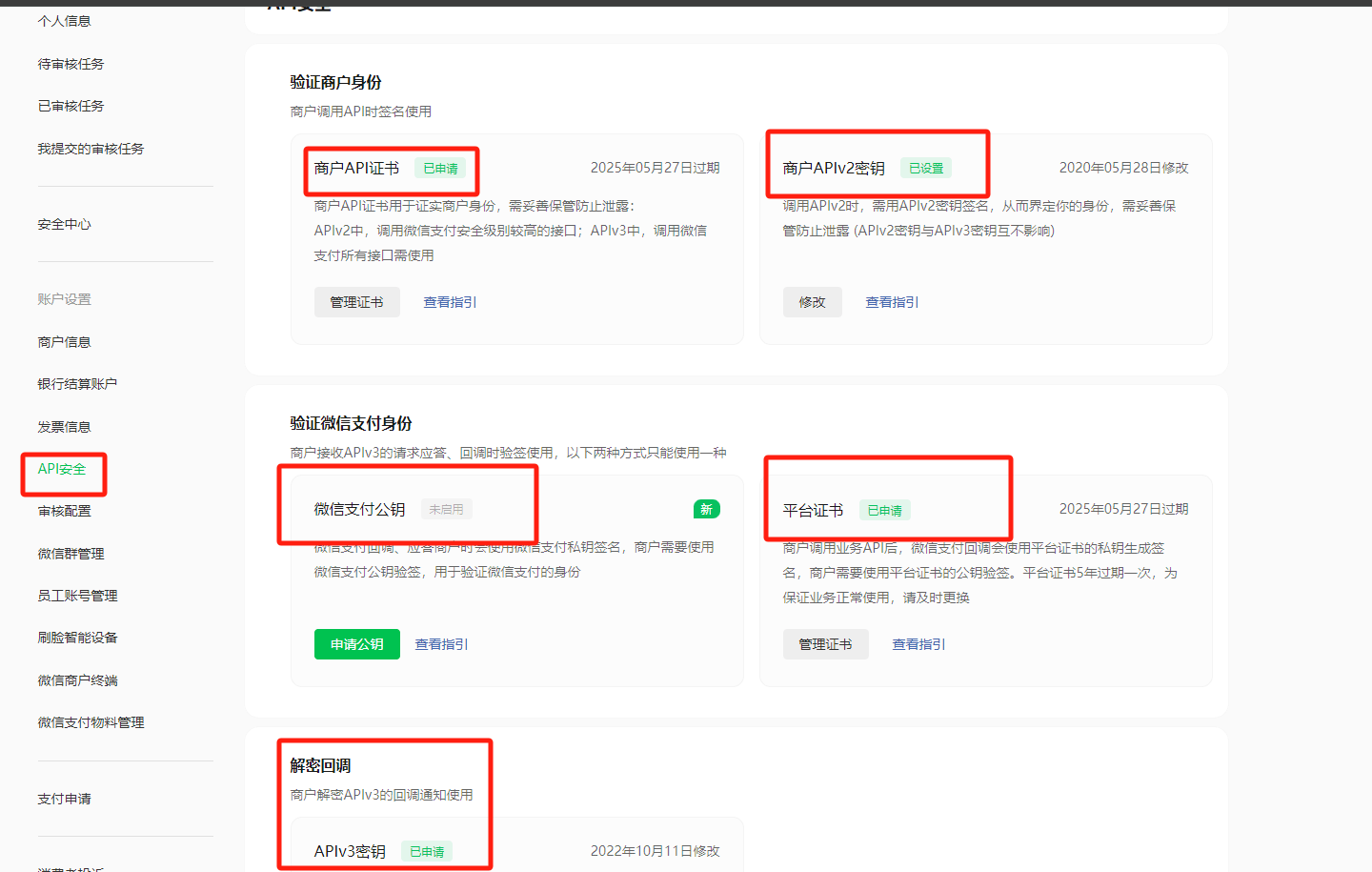Click the 平台证书 card title

coord(813,511)
